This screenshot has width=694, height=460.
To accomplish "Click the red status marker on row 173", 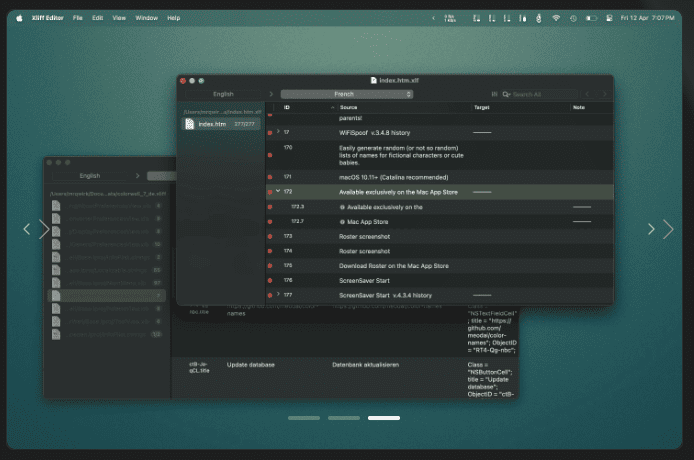I will [270, 236].
